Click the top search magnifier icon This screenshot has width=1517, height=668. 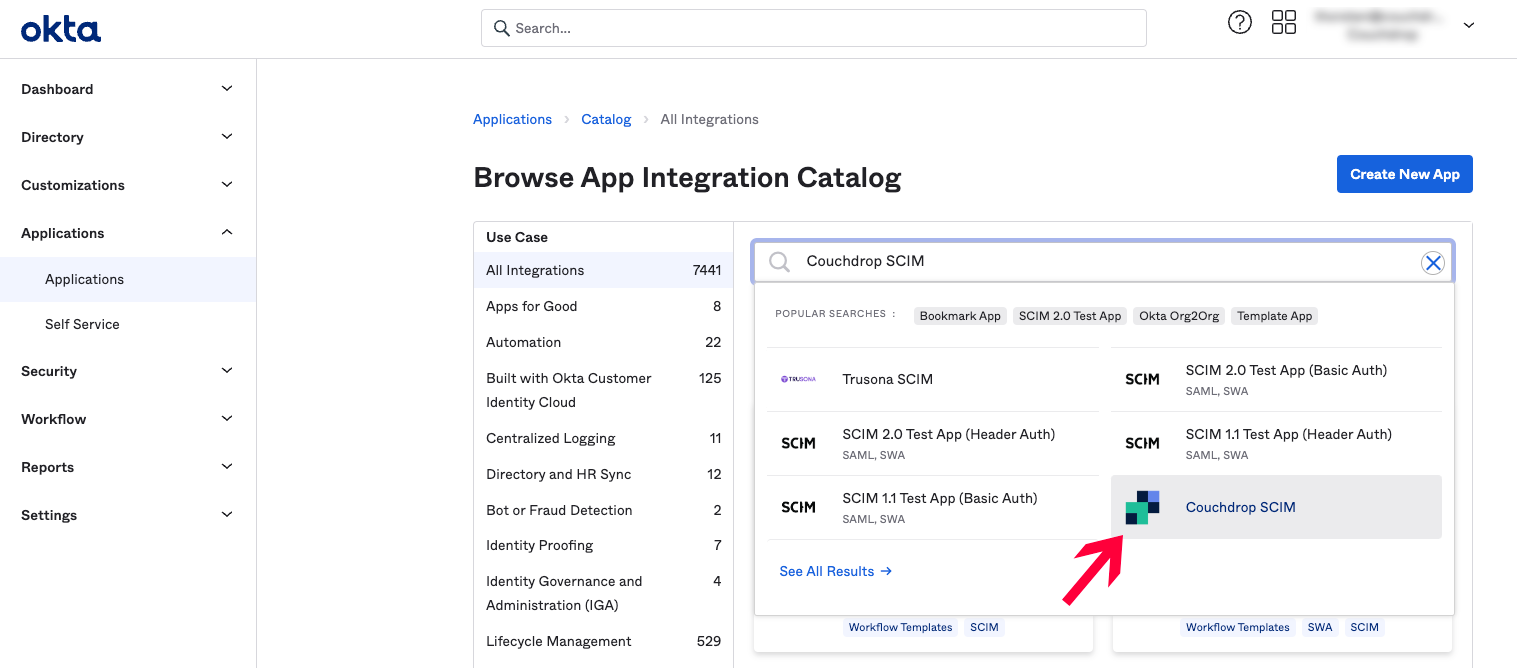(501, 28)
